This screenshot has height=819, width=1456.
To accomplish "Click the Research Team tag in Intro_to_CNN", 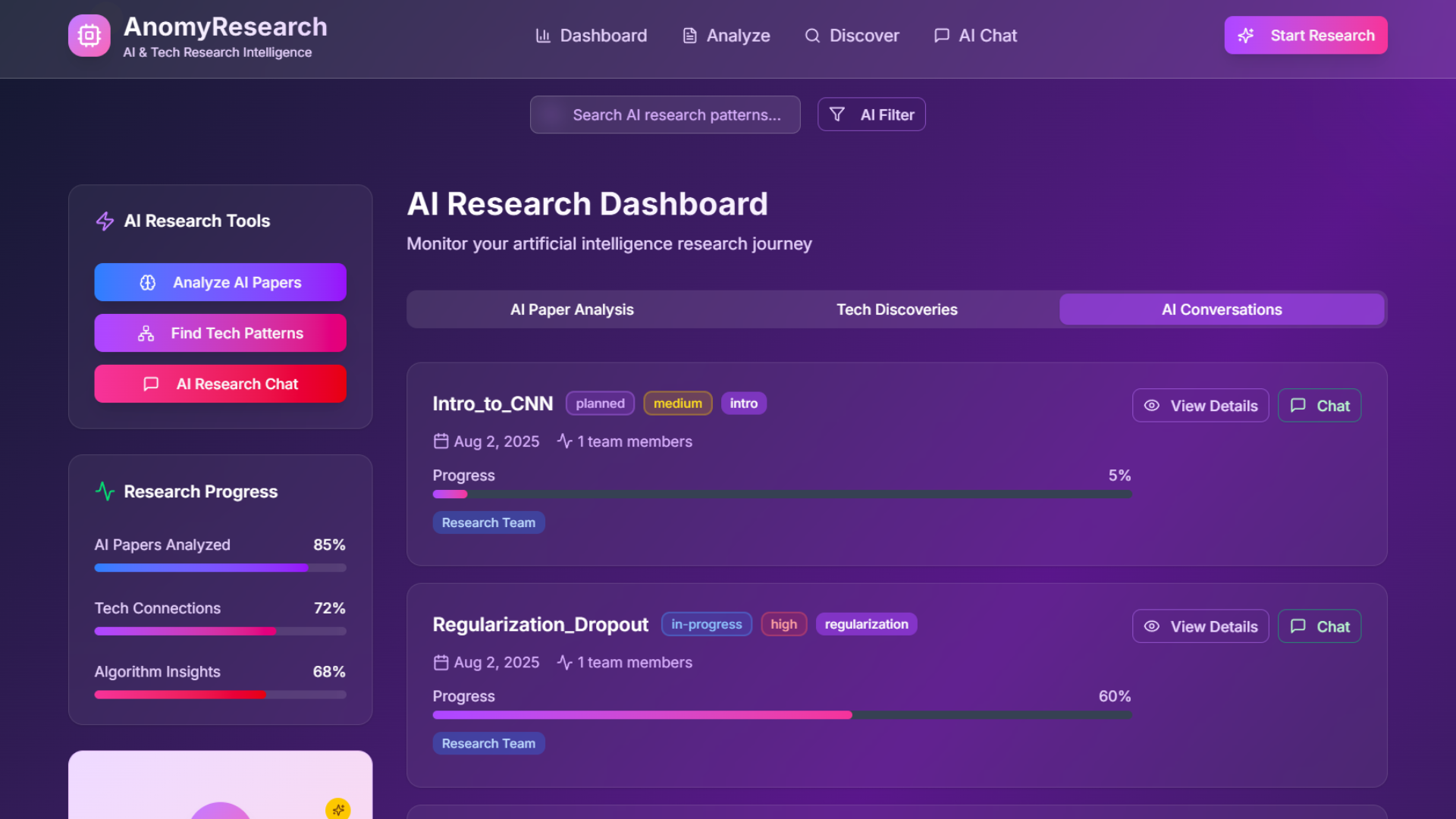I will (488, 522).
